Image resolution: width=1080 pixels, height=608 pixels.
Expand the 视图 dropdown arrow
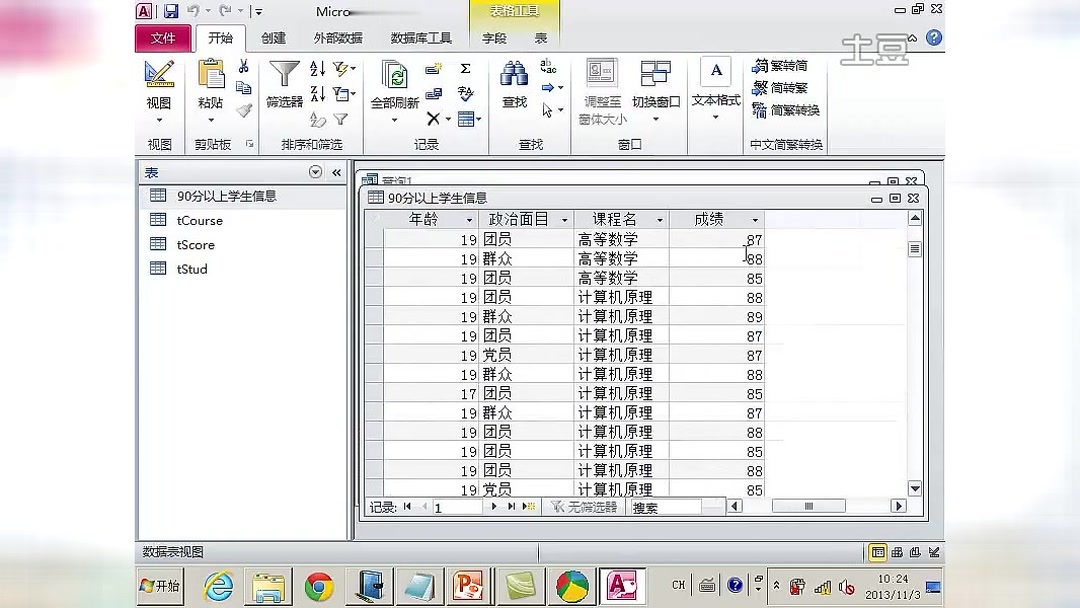(x=159, y=118)
